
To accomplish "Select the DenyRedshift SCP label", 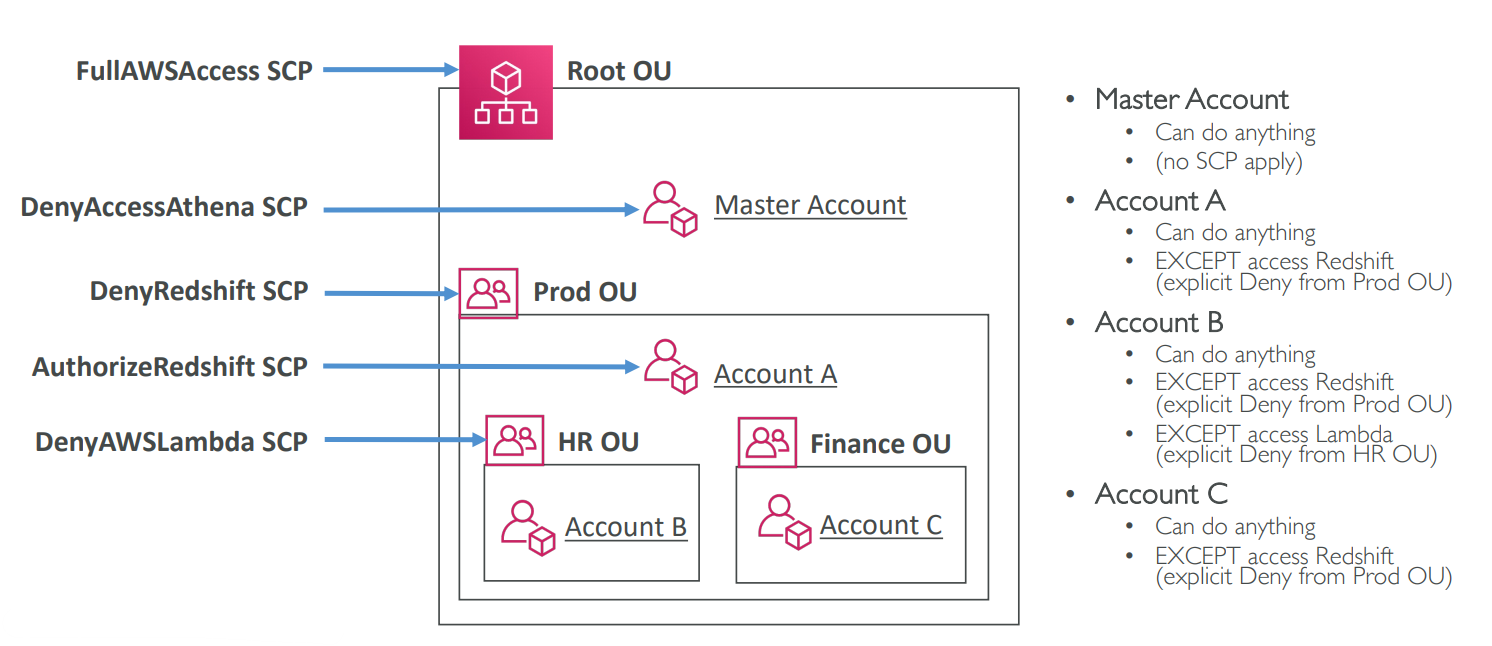I will [199, 292].
